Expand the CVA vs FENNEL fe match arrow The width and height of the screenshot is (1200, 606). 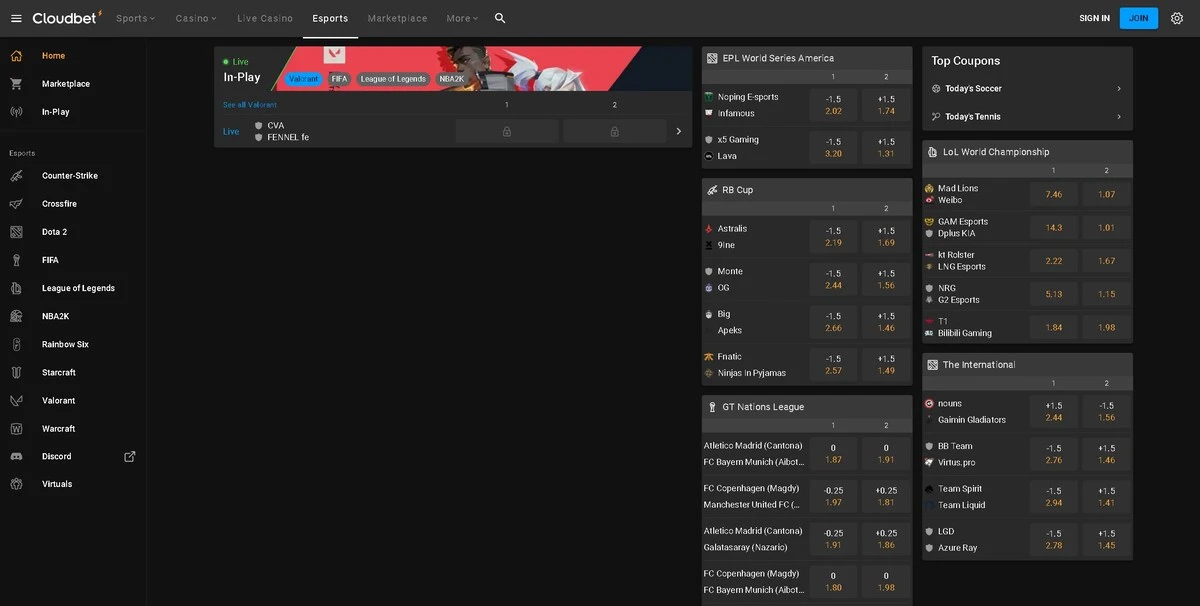[679, 131]
